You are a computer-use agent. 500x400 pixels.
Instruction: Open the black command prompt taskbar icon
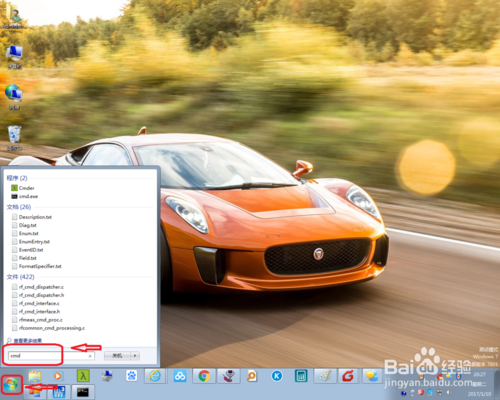(x=83, y=392)
